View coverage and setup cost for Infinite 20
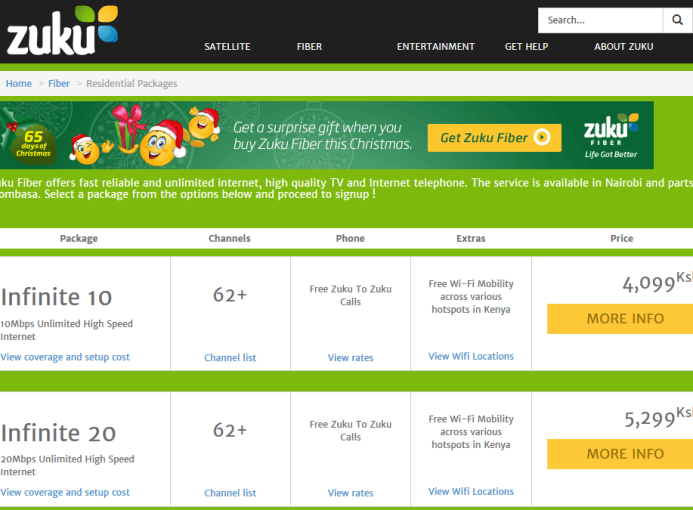Viewport: 693px width, 510px height. (x=65, y=492)
